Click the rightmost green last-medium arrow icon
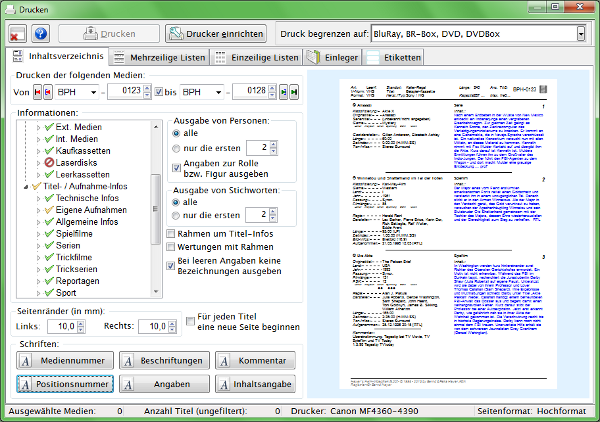The width and height of the screenshot is (600, 422). (x=295, y=92)
